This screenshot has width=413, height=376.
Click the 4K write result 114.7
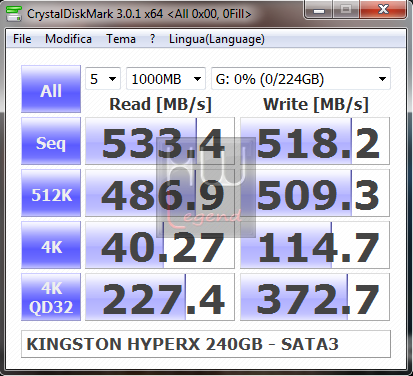pos(315,245)
